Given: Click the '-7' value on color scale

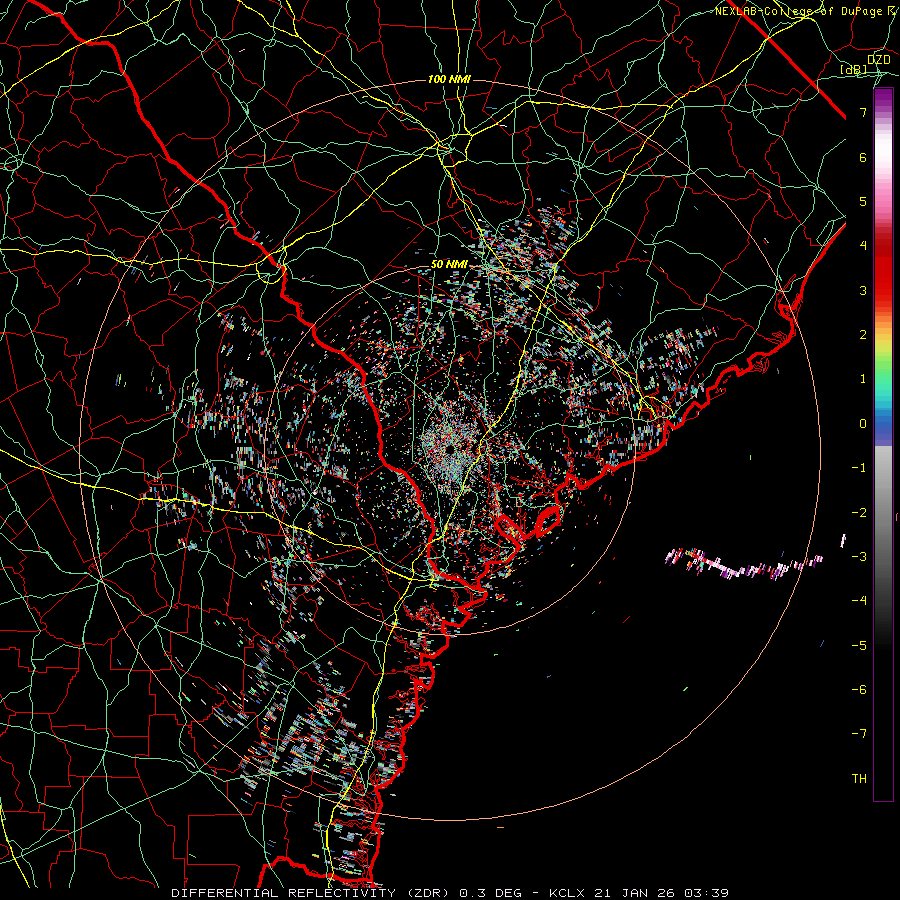Looking at the screenshot, I should pos(859,733).
